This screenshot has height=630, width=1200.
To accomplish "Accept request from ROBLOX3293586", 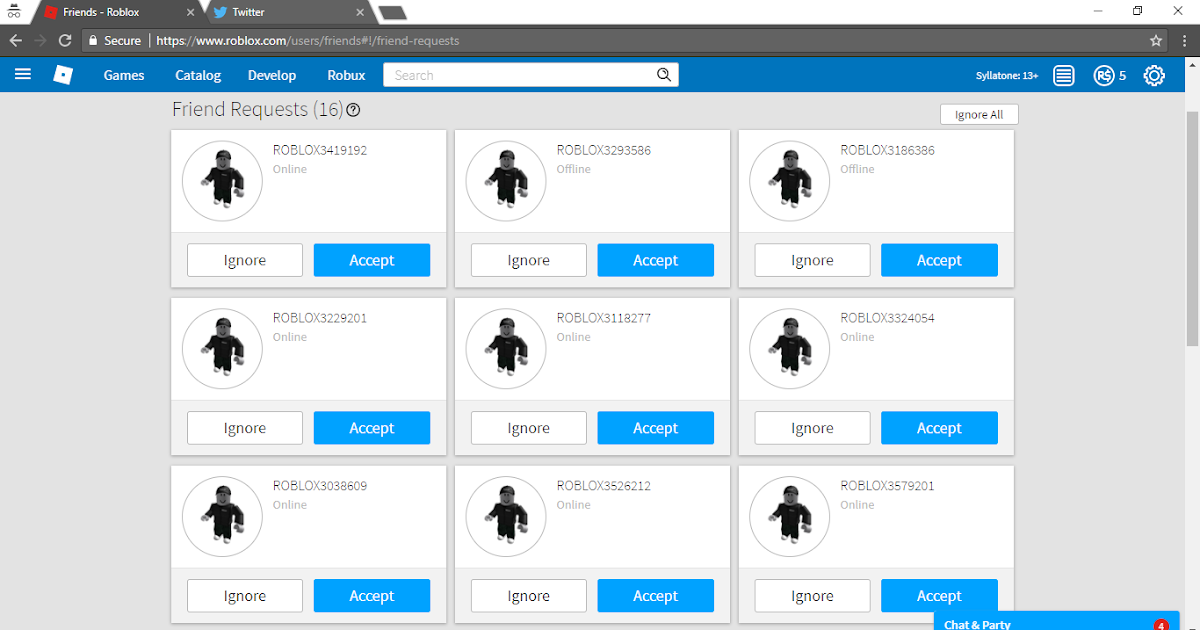I will [x=656, y=260].
